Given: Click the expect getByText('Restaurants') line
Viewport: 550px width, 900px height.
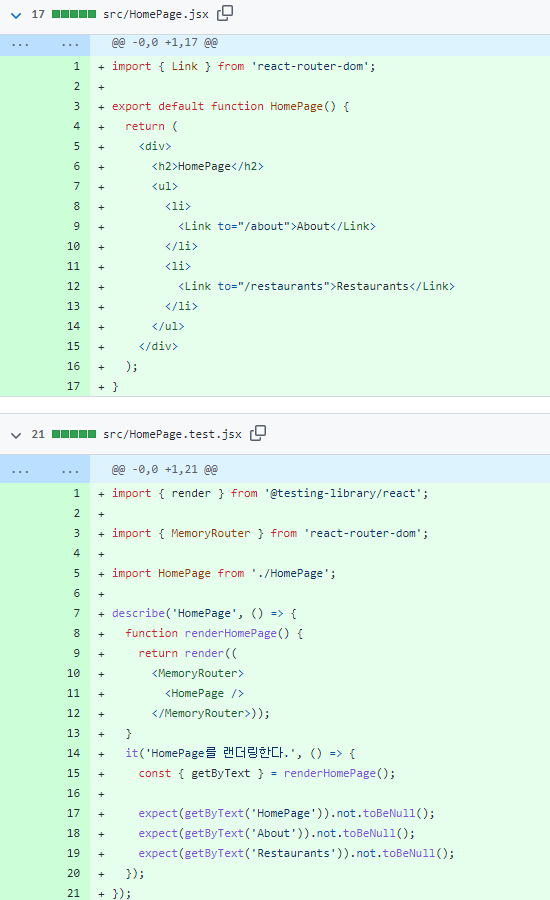Looking at the screenshot, I should pyautogui.click(x=296, y=854).
